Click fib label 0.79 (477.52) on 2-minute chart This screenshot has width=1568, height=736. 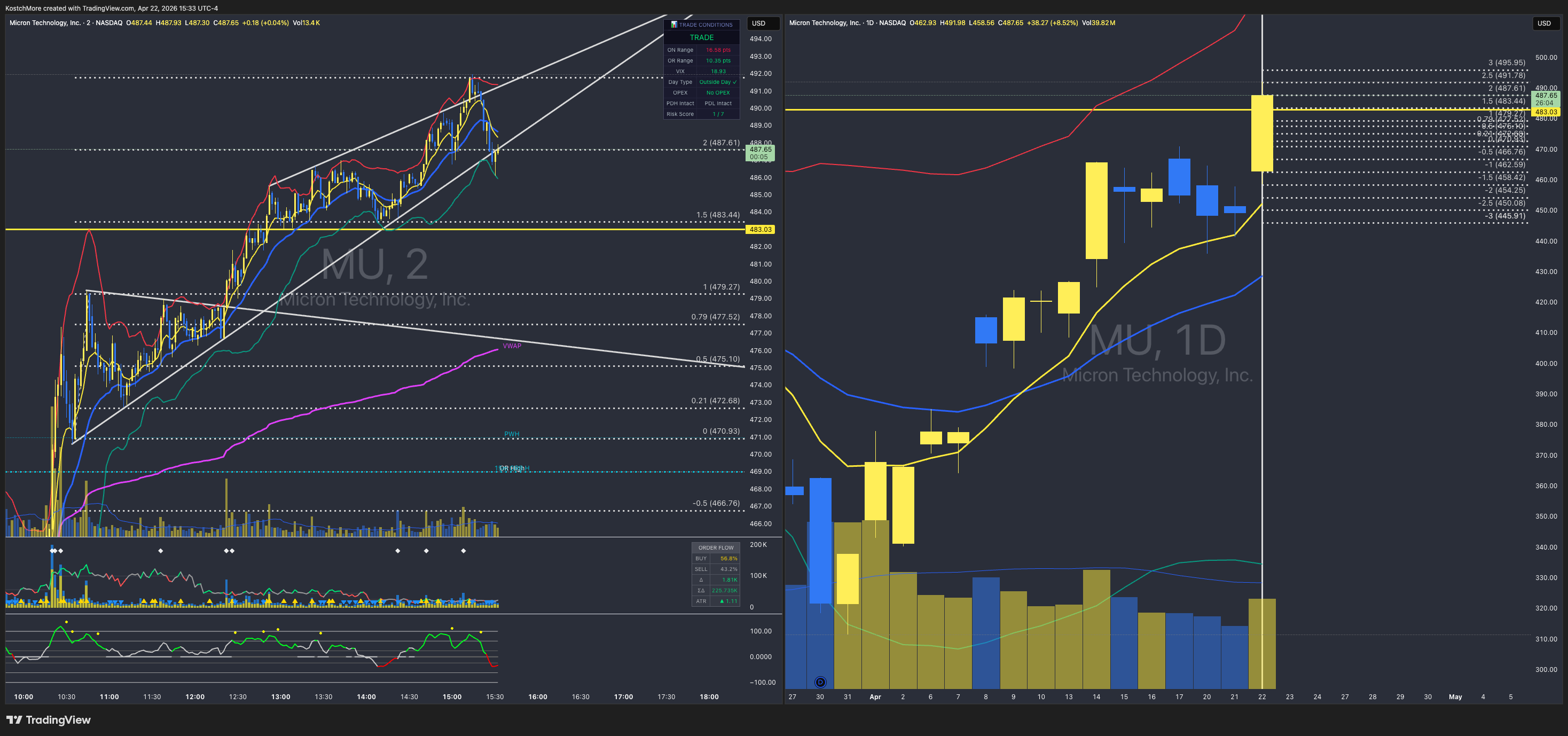715,317
